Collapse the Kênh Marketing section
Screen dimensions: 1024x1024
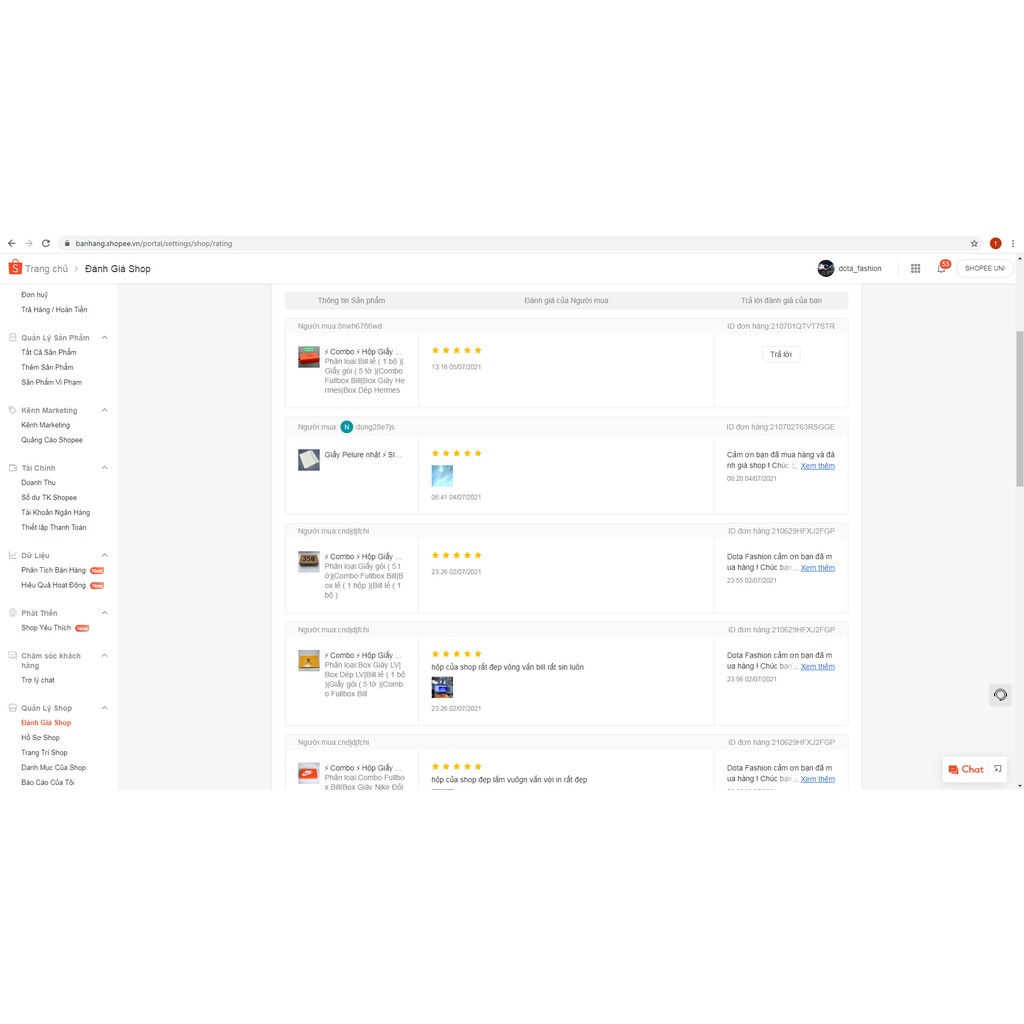(x=105, y=410)
